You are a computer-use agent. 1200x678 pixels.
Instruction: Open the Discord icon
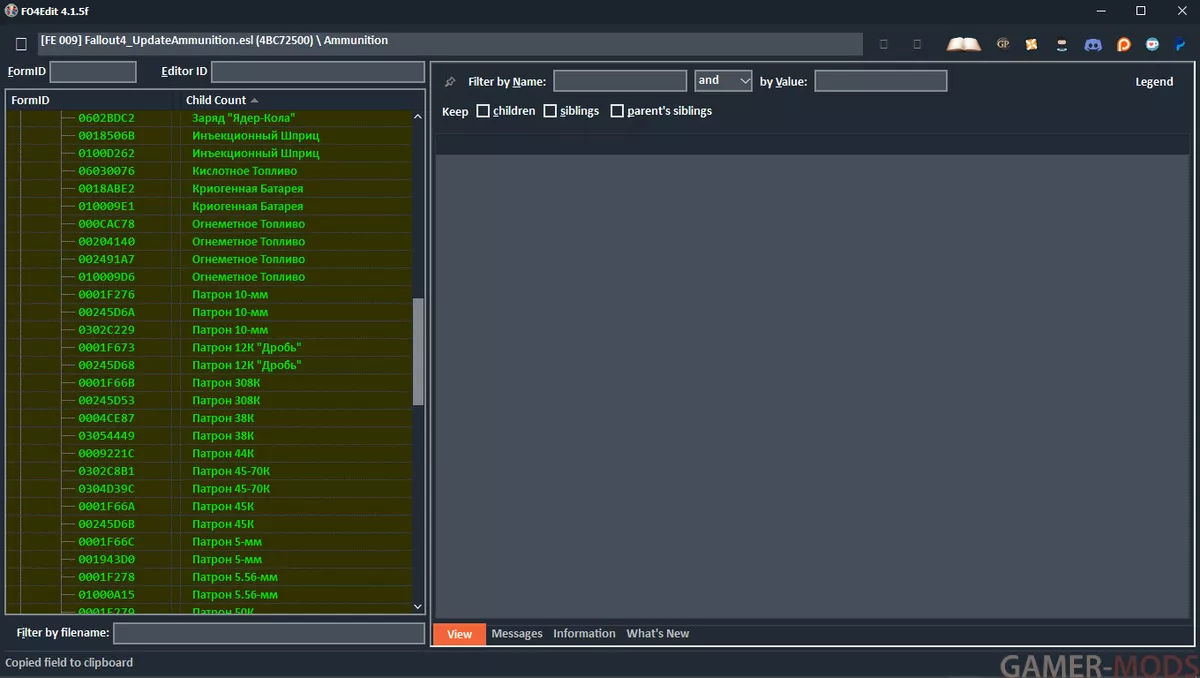(x=1093, y=44)
